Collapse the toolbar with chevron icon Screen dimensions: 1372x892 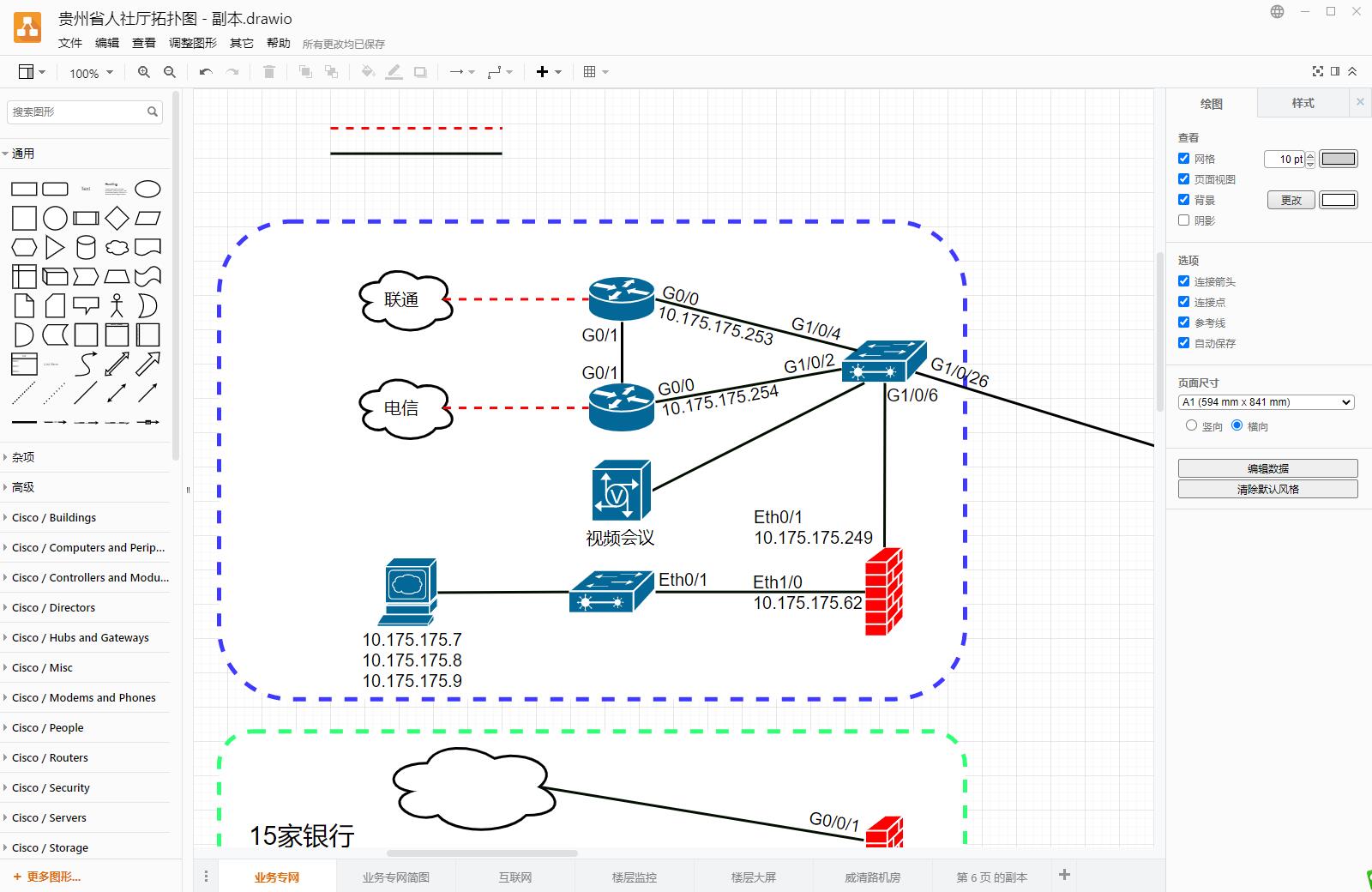tap(1352, 72)
